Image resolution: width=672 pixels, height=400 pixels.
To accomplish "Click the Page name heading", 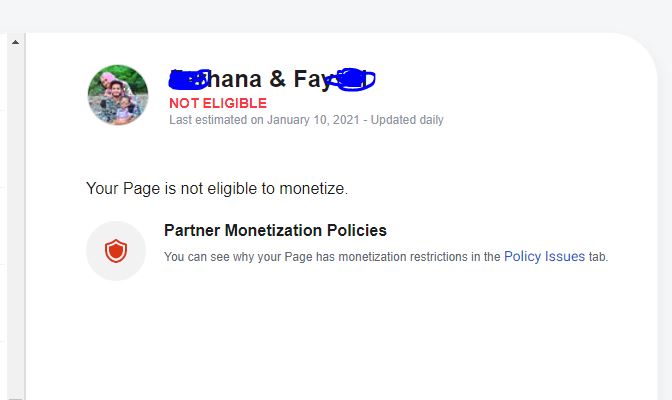I will pyautogui.click(x=272, y=79).
